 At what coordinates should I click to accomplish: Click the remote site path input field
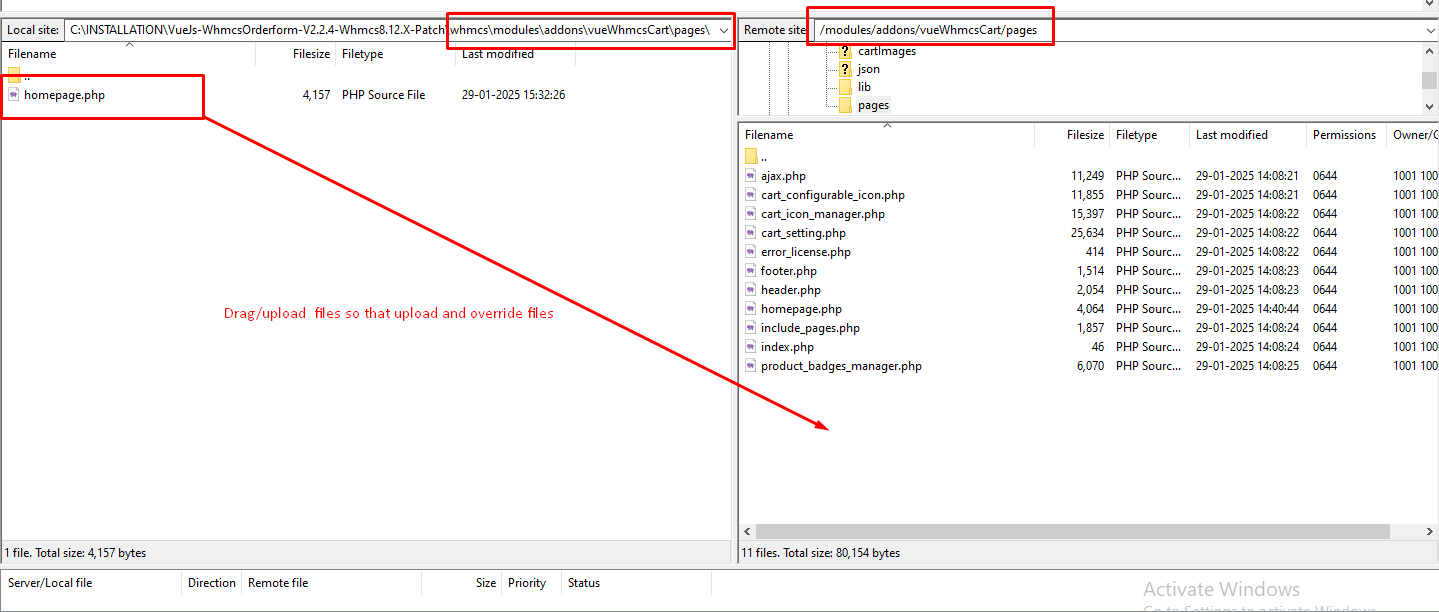pos(1100,30)
